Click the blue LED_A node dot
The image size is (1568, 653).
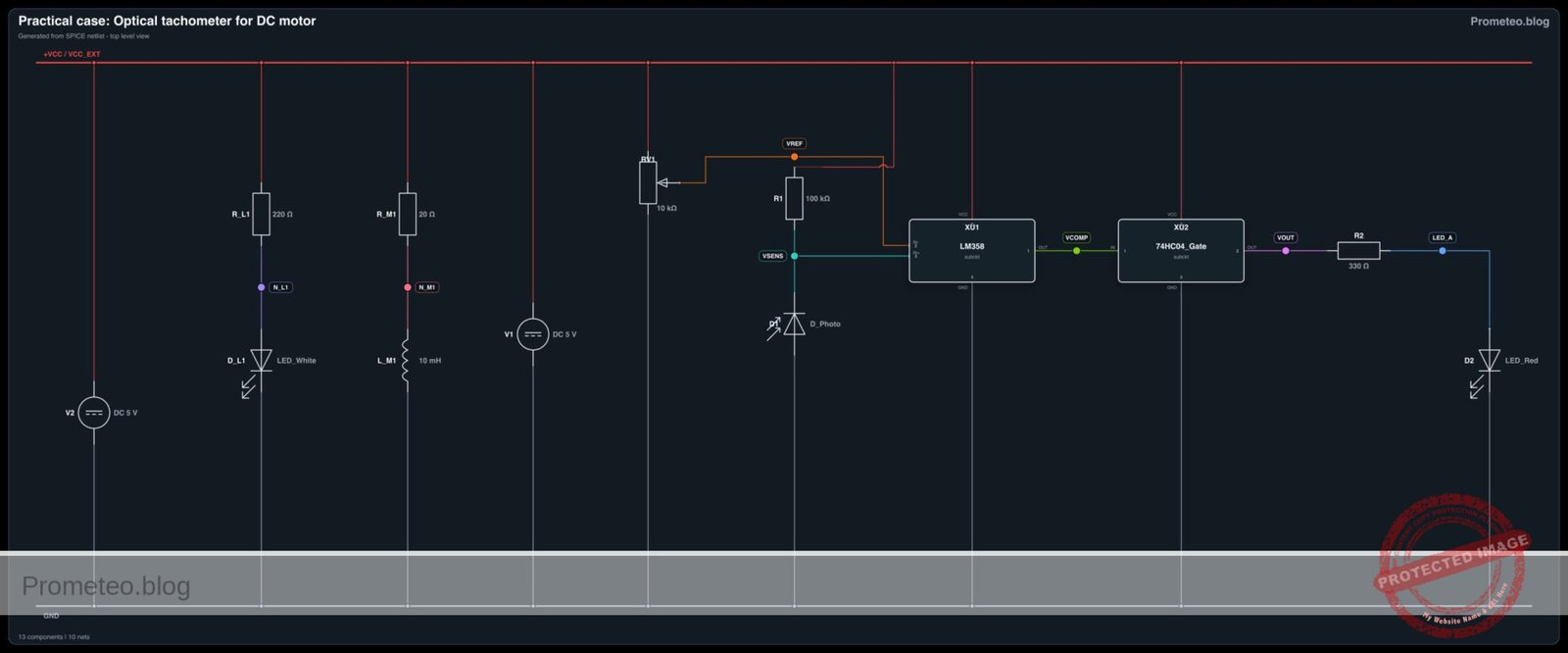(x=1443, y=251)
